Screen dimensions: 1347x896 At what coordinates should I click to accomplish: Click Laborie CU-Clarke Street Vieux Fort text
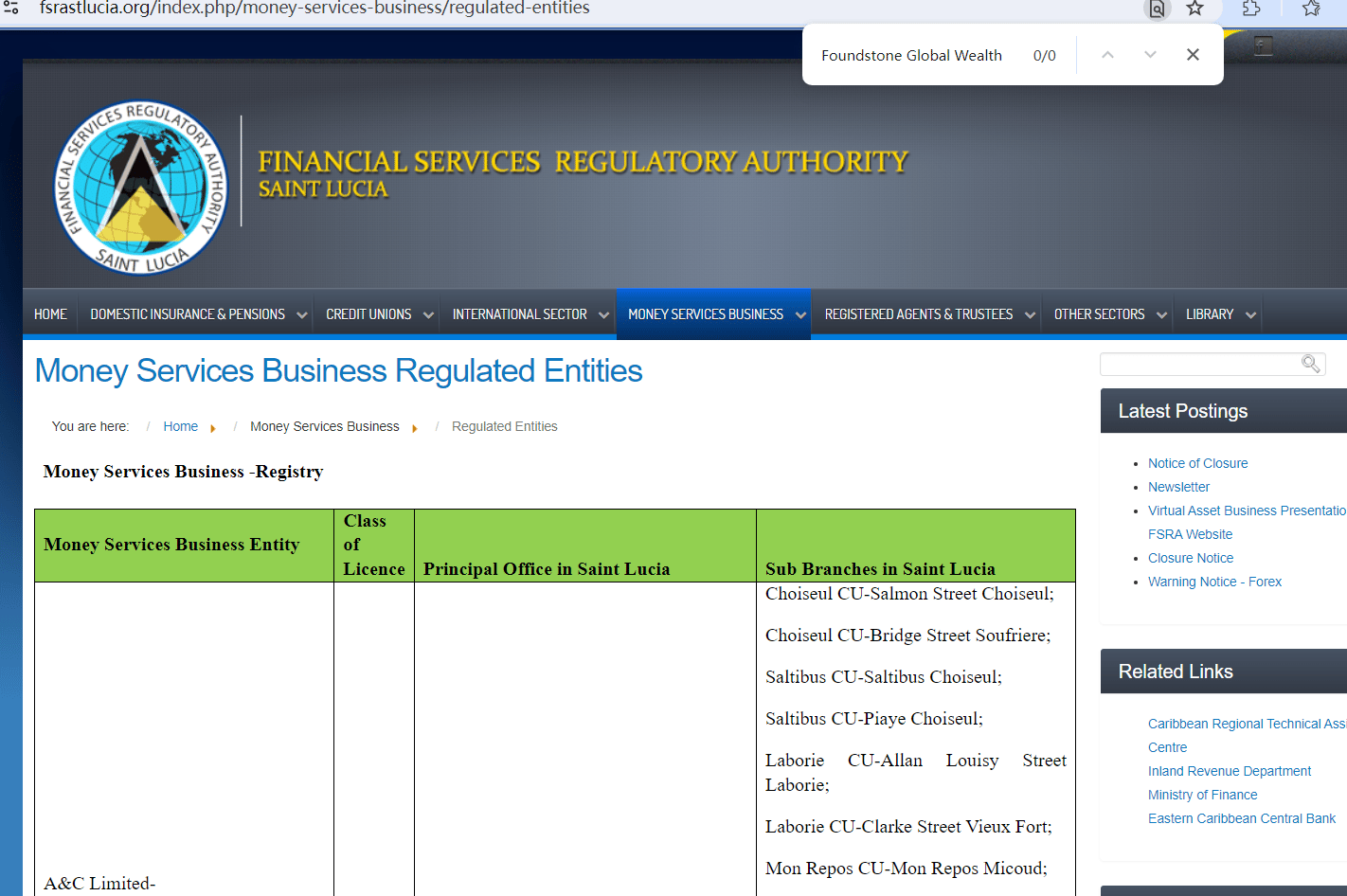click(908, 827)
